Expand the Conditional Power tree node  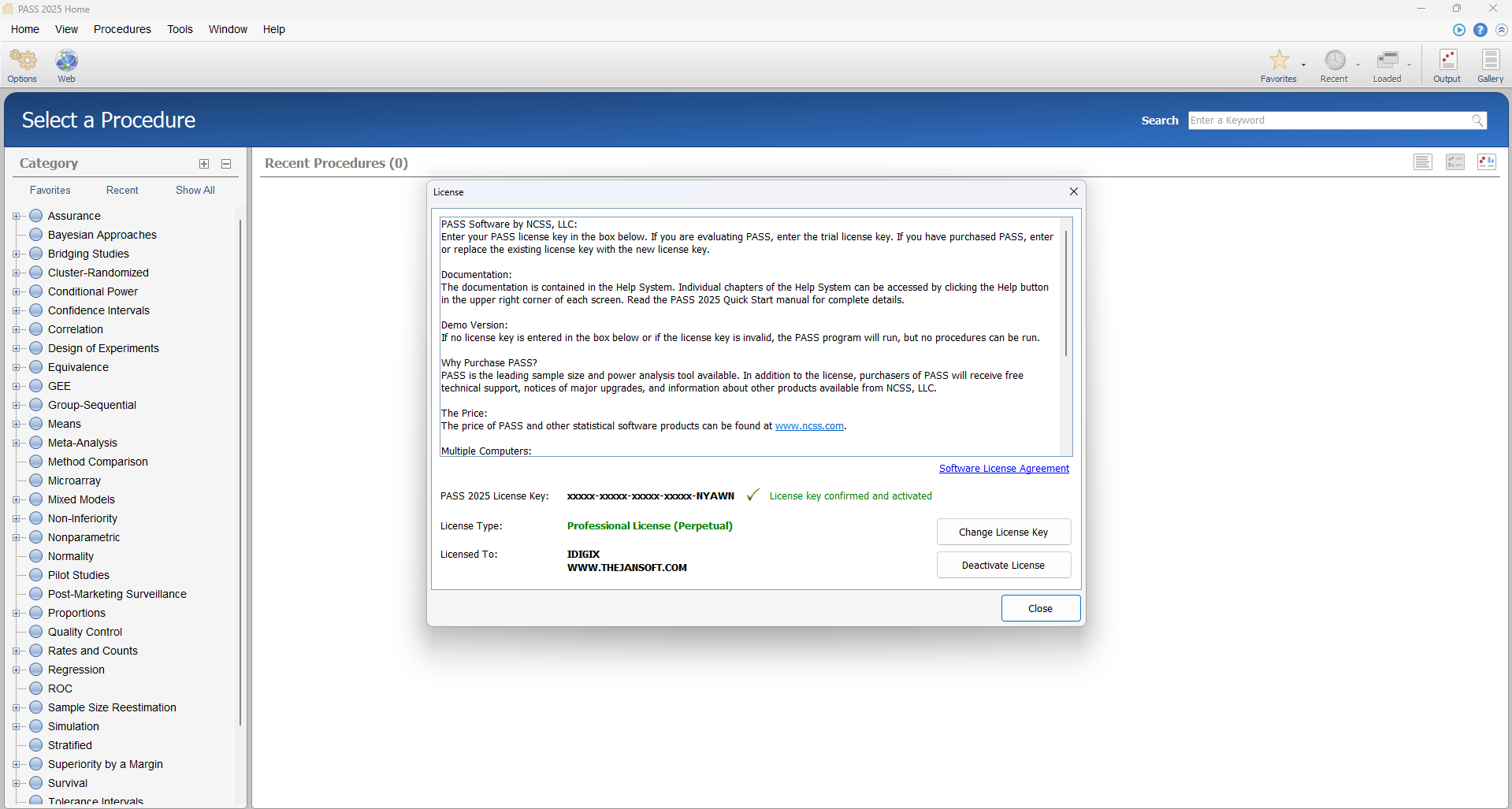(x=16, y=291)
